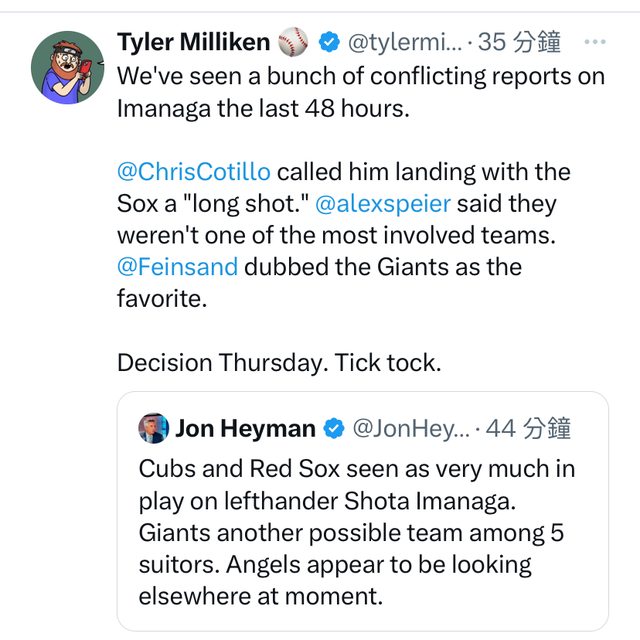Click Jon Heyman's small avatar
Viewport: 640px width, 640px height.
(153, 428)
